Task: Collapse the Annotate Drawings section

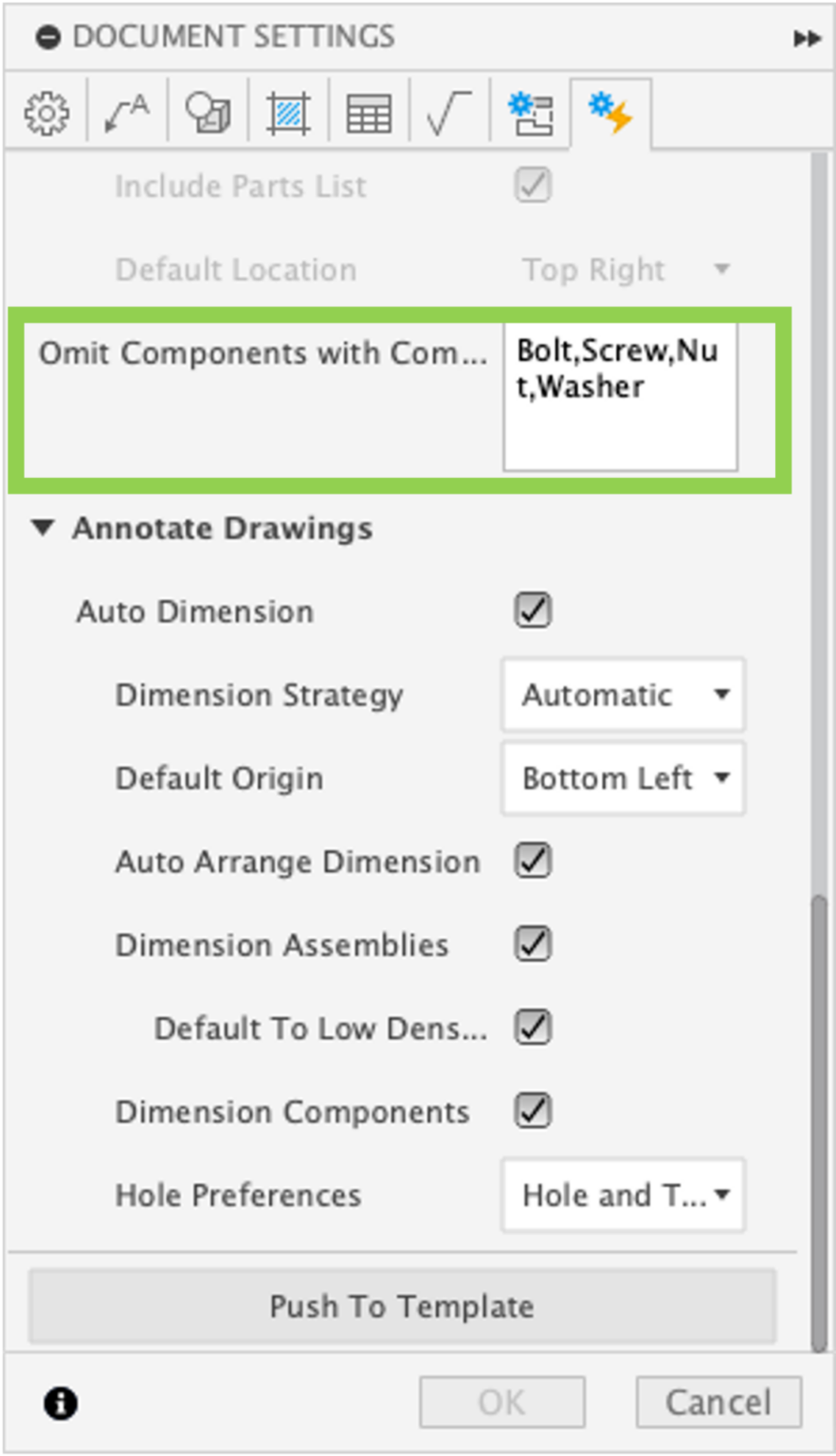Action: coord(43,528)
